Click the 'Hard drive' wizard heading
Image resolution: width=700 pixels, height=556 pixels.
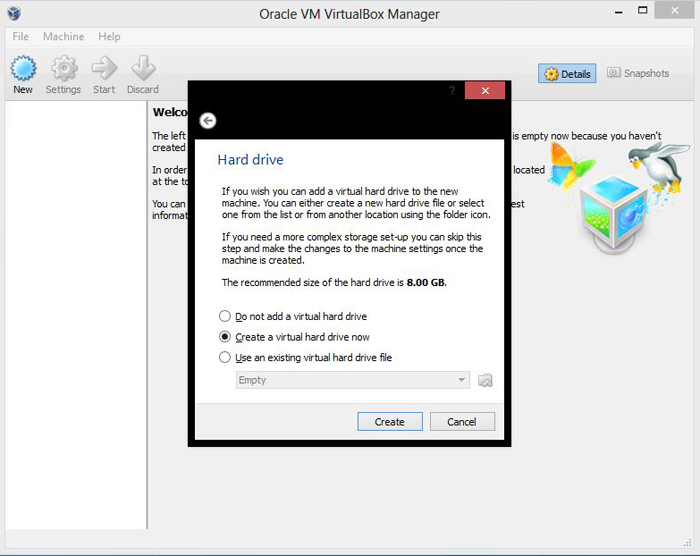(250, 160)
